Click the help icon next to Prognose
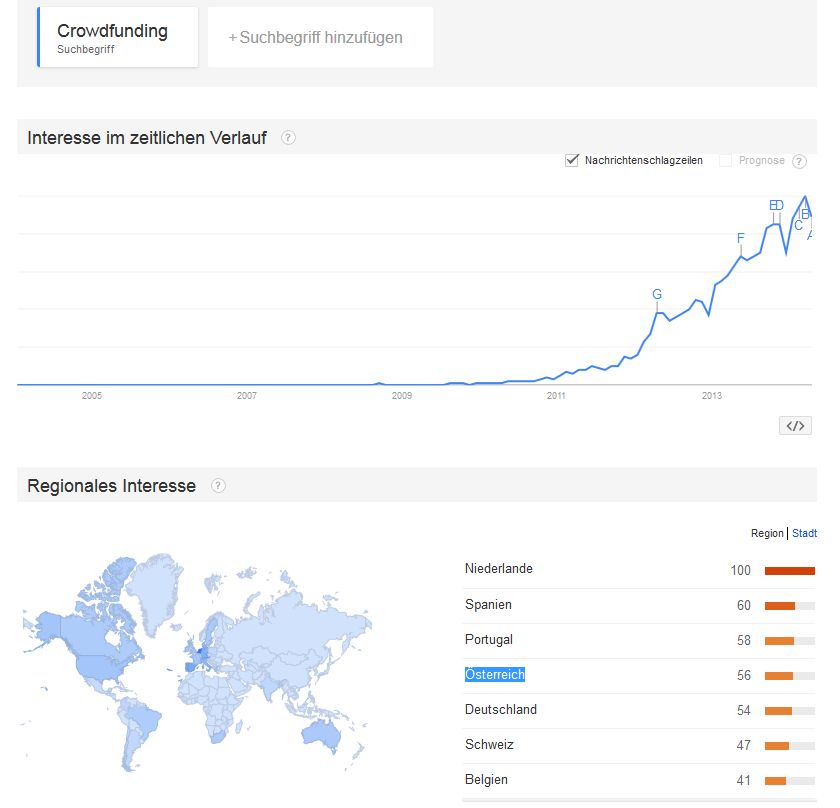 pyautogui.click(x=799, y=161)
